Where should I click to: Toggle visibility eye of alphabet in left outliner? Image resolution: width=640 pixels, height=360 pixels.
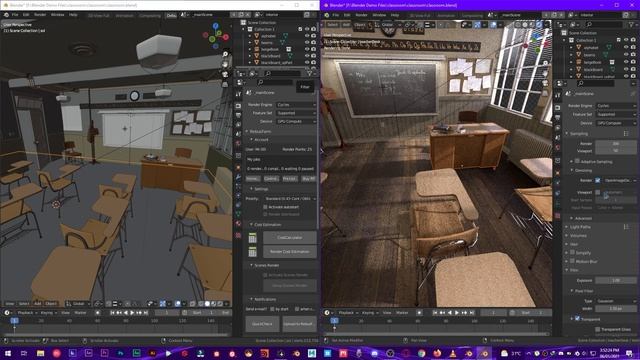pos(307,36)
